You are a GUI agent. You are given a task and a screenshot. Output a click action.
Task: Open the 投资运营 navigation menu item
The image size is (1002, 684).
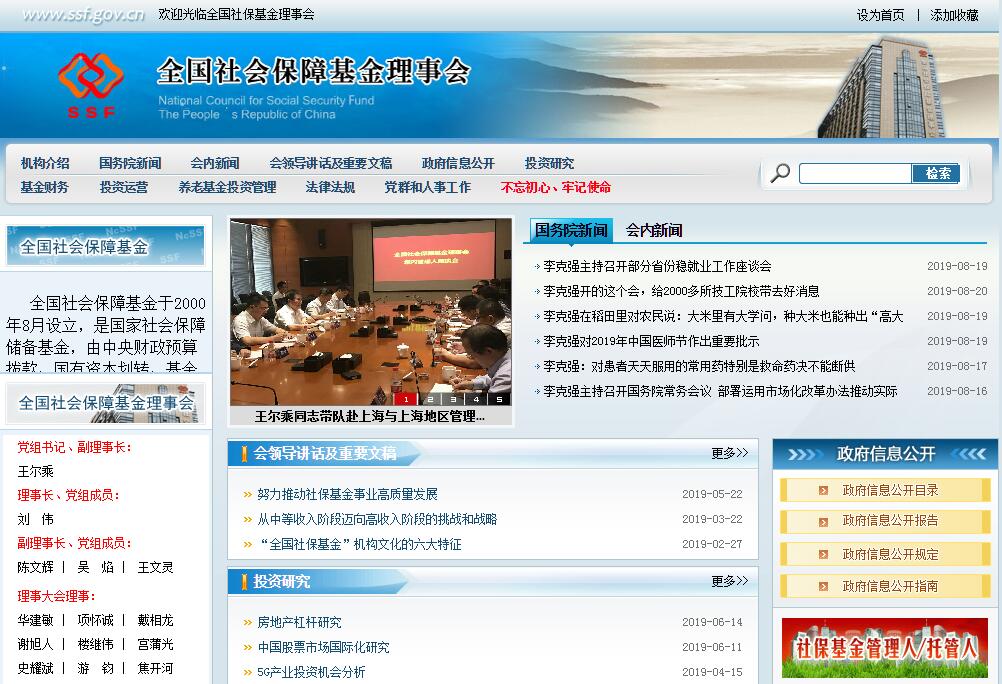tap(123, 187)
